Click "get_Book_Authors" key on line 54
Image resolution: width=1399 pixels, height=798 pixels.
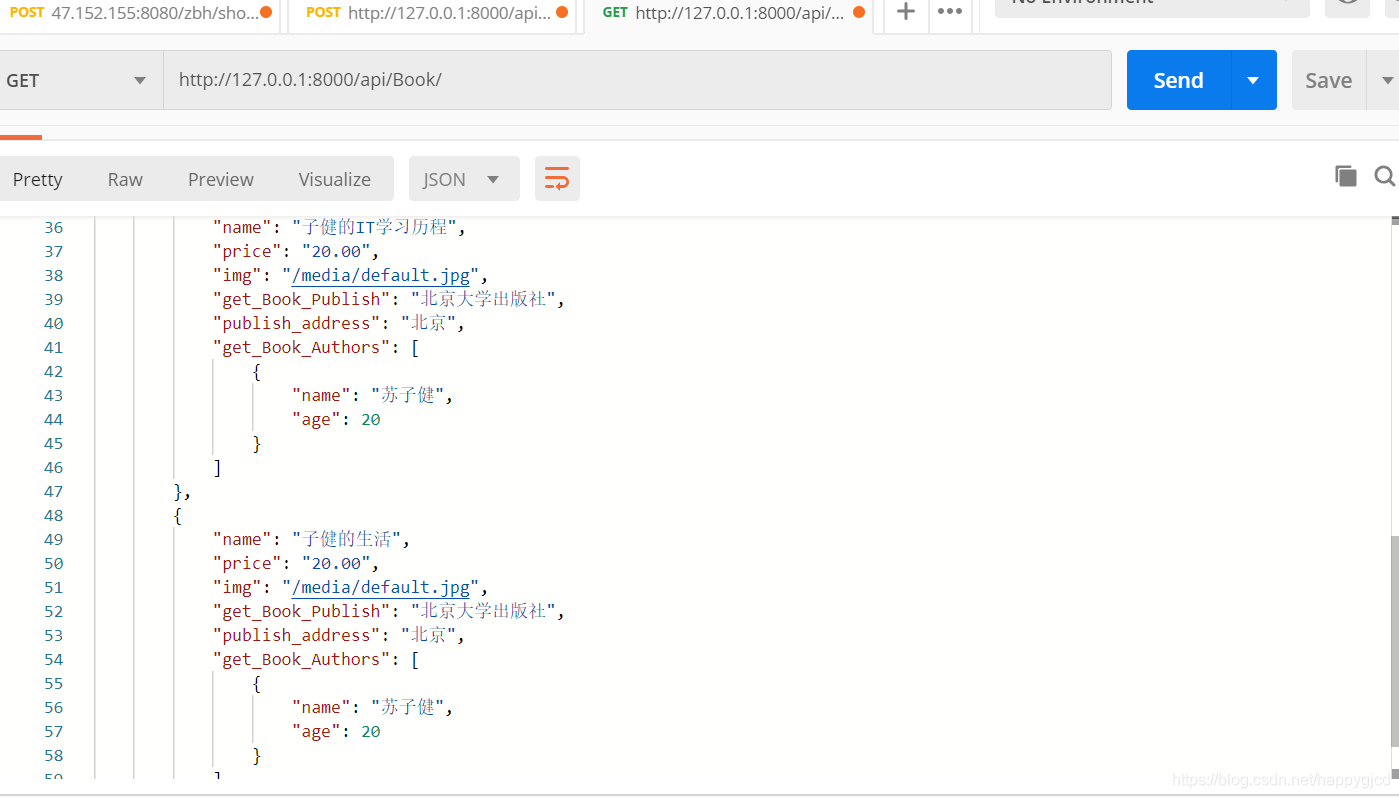point(301,659)
